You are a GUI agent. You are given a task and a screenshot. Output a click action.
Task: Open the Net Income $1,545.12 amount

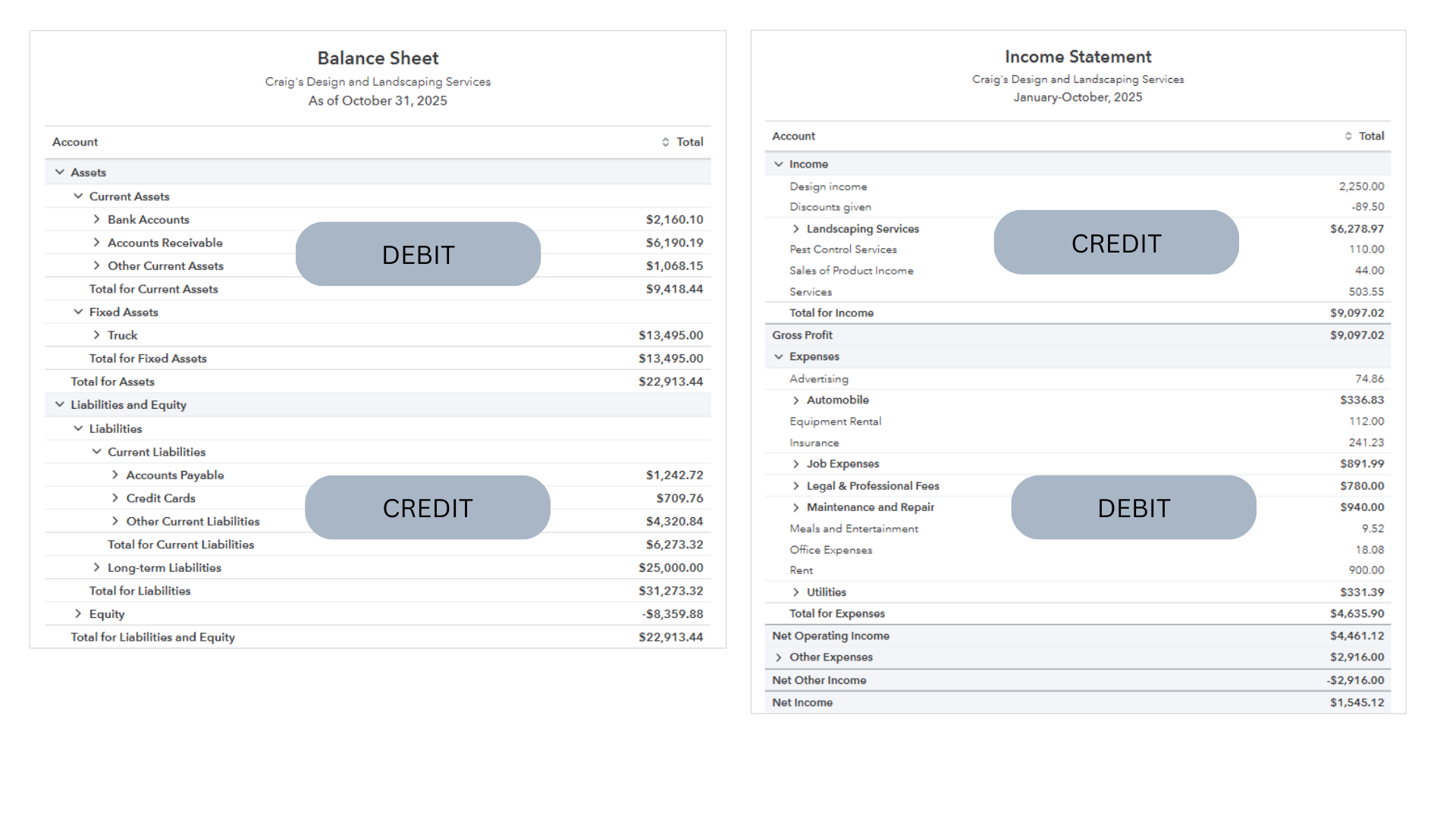(x=1356, y=703)
